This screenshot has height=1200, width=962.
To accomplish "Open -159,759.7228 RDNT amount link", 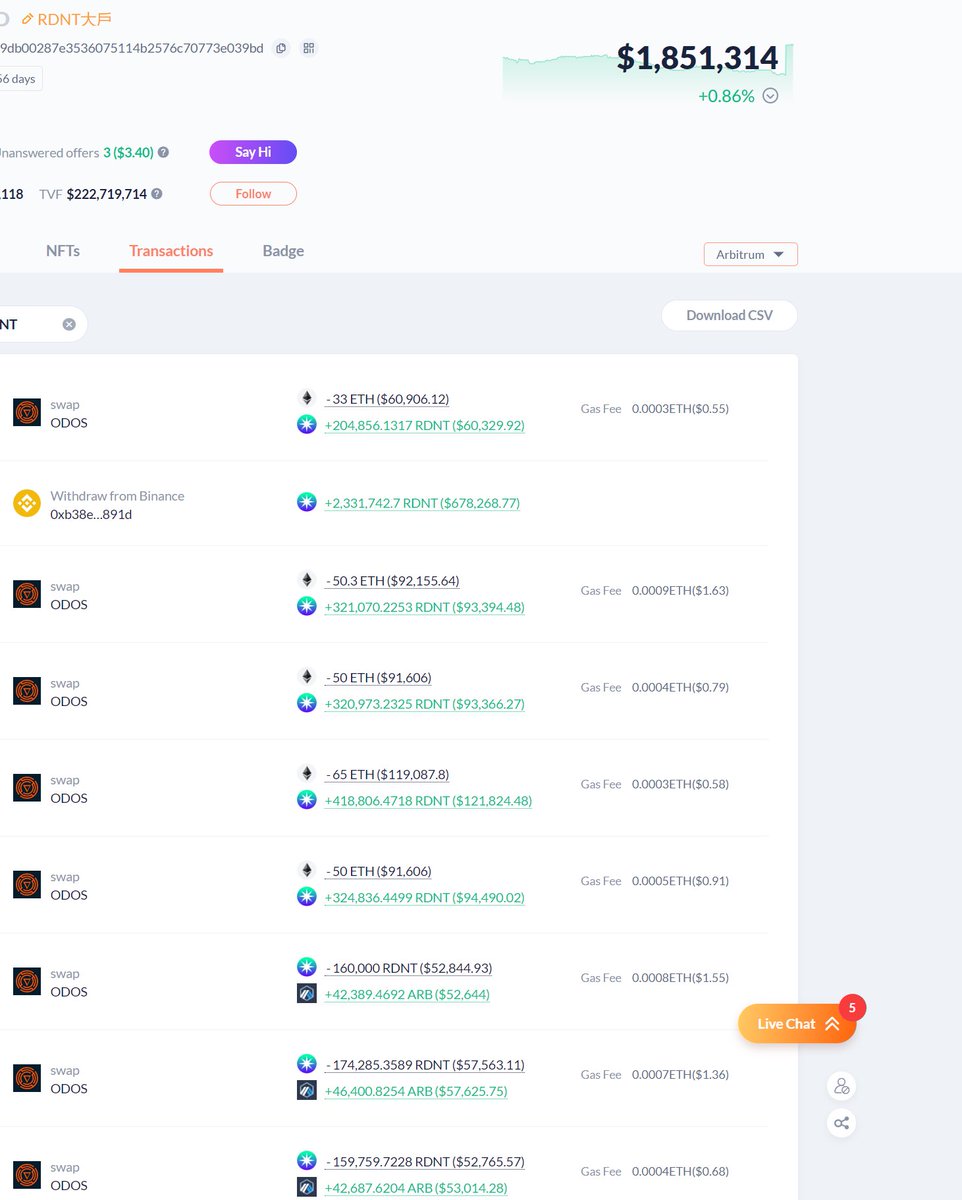I will tap(425, 1162).
